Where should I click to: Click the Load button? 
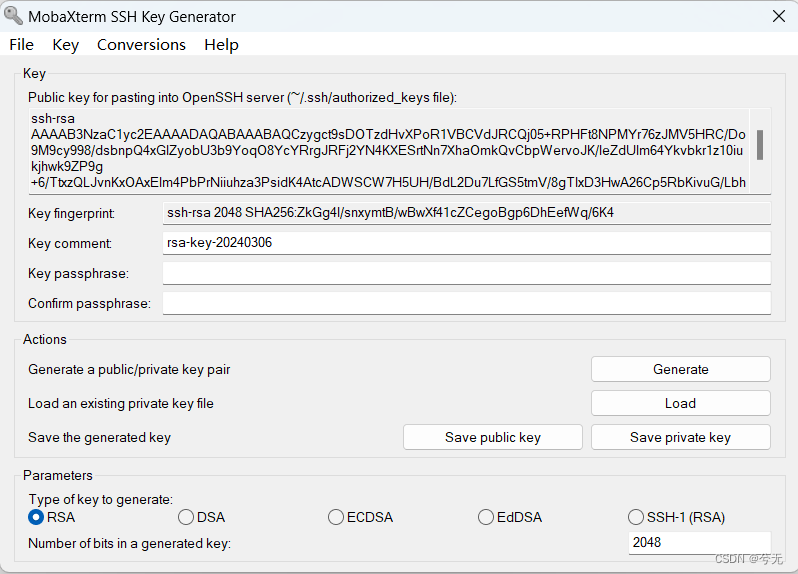(680, 403)
